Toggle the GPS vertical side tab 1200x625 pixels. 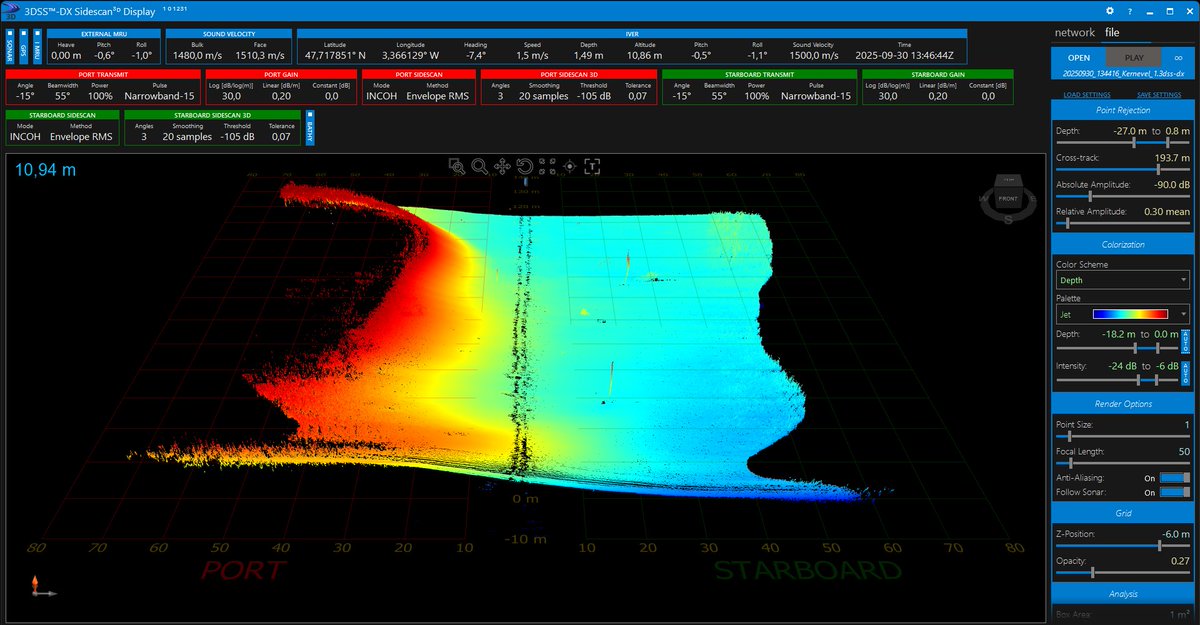pos(24,47)
